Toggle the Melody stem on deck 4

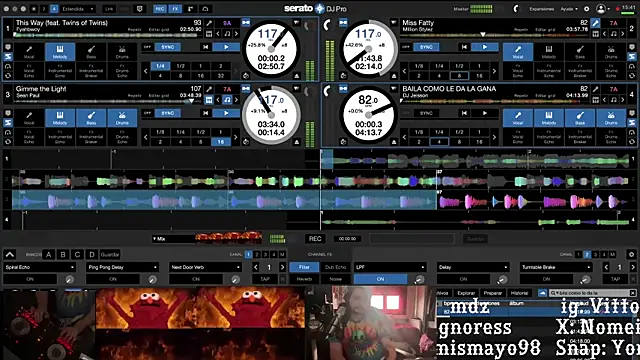pyautogui.click(x=549, y=118)
